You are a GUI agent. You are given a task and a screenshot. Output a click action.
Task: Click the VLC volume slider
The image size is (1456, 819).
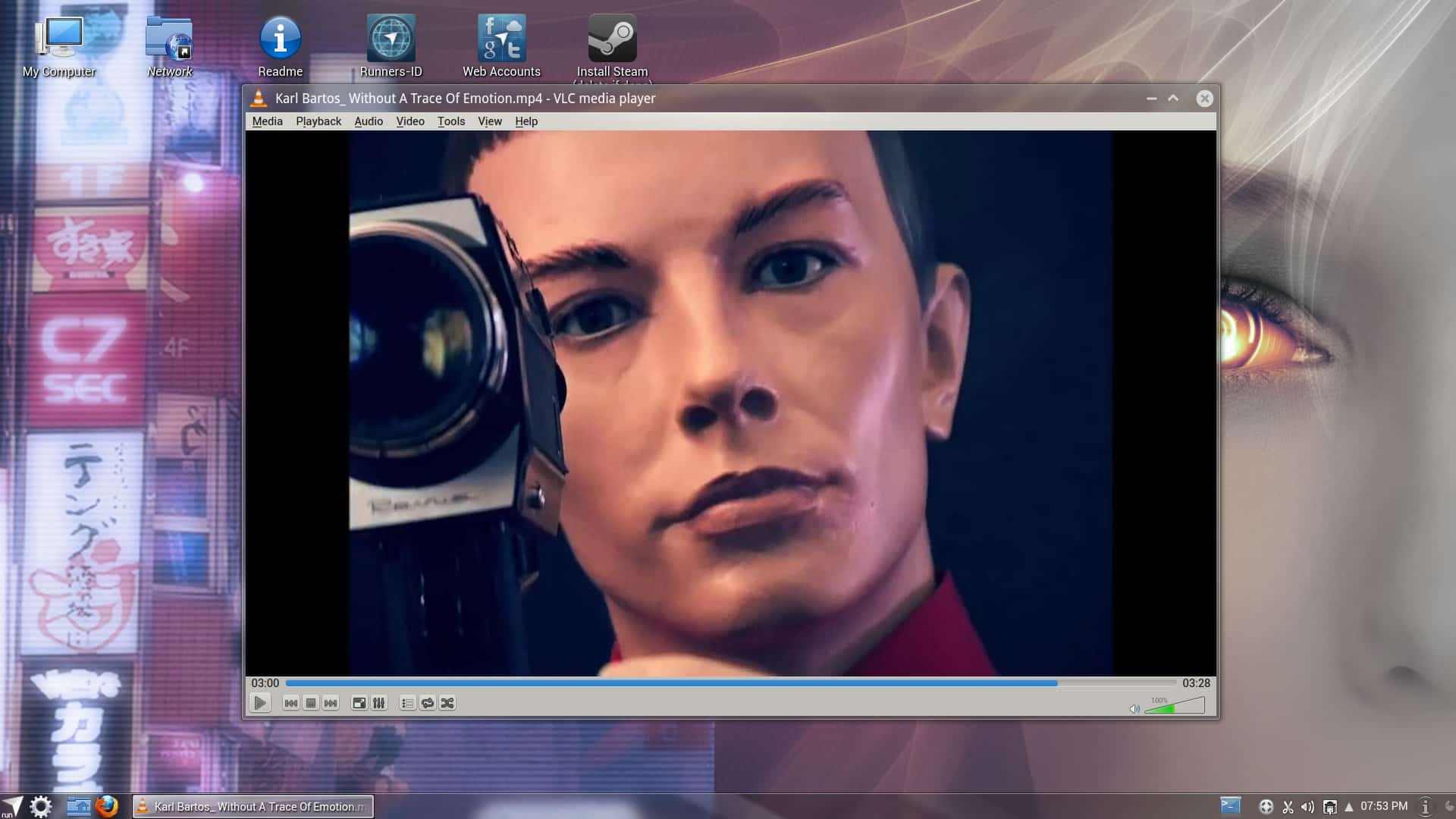1174,707
